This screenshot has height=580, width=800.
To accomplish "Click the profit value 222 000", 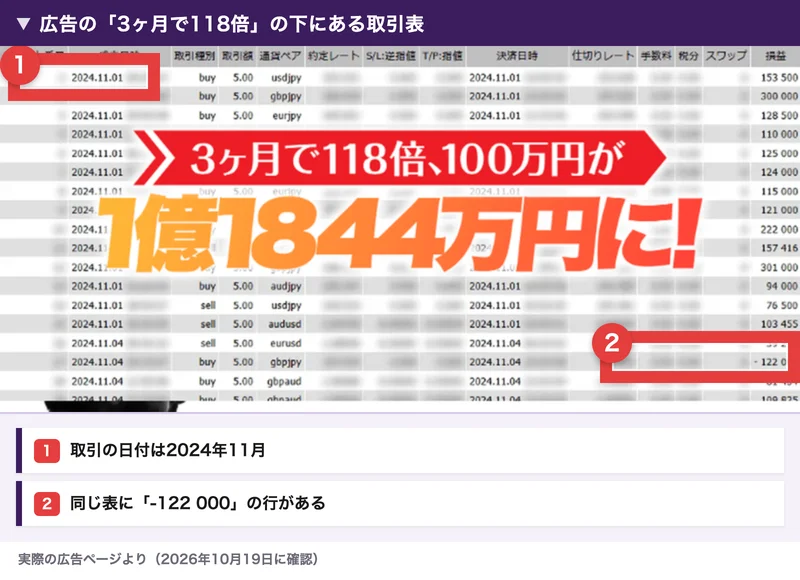I will pyautogui.click(x=779, y=230).
